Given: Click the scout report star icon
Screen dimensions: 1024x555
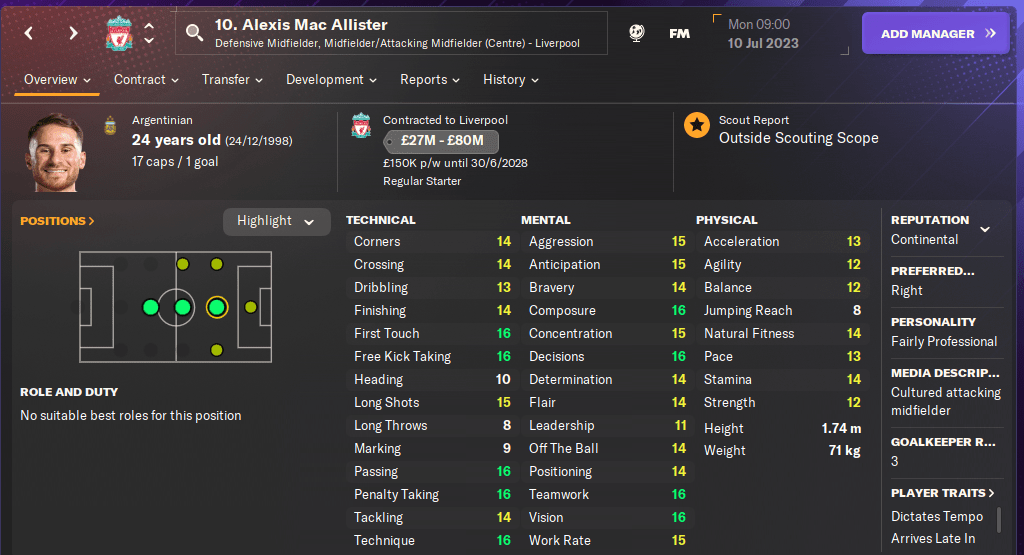Looking at the screenshot, I should click(697, 126).
